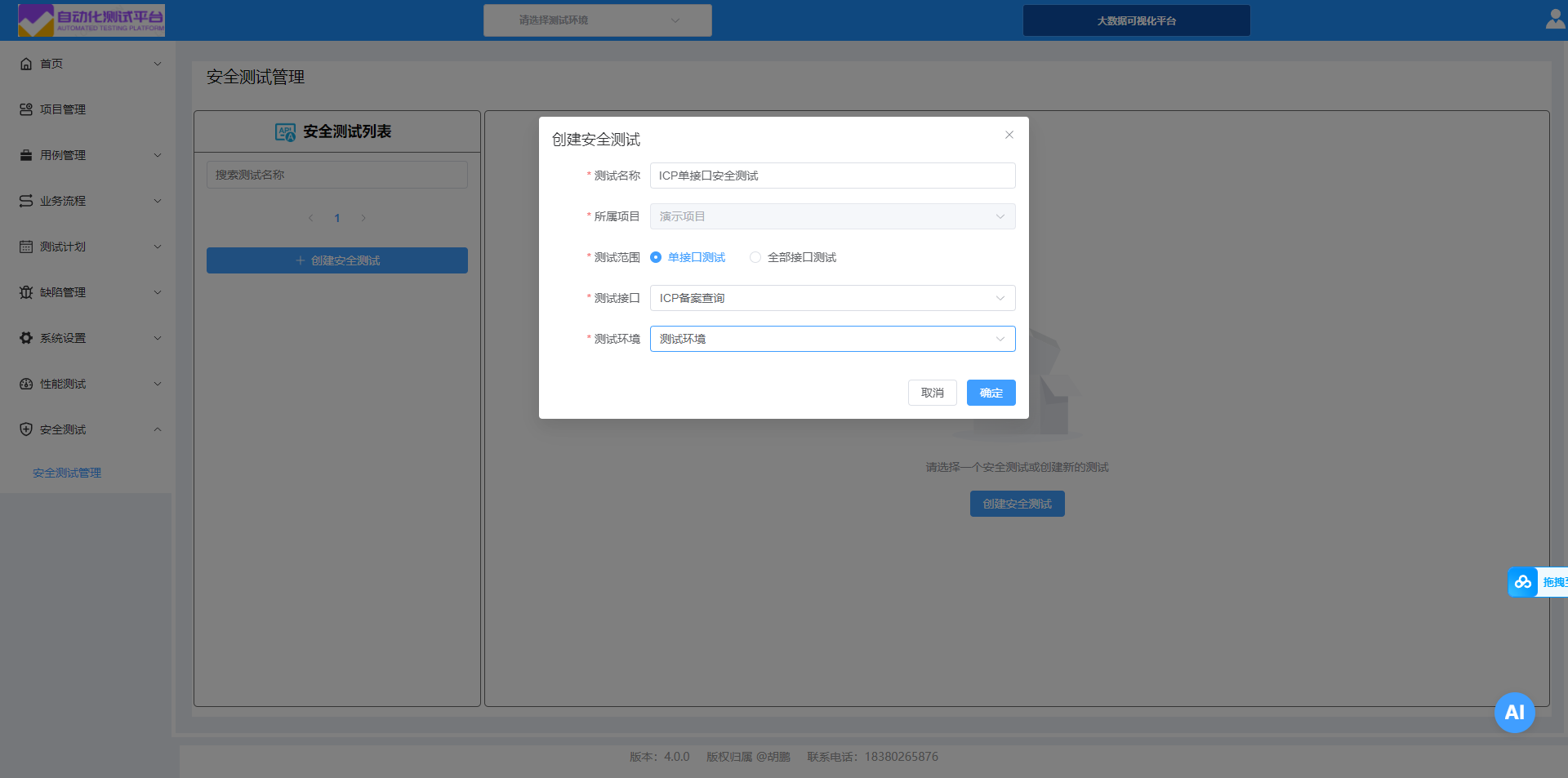The image size is (1568, 778).
Task: Expand the 用例管理 menu chevron
Action: [x=158, y=155]
